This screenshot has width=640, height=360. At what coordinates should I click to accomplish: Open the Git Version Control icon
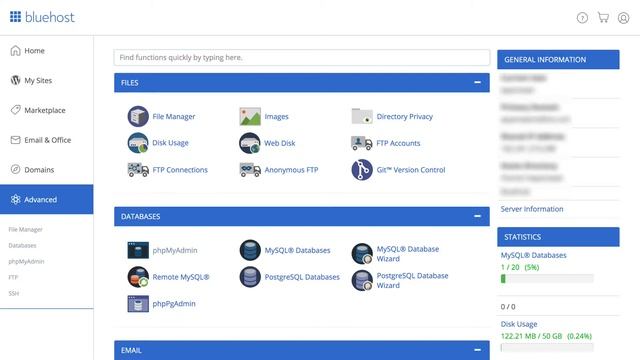click(x=362, y=169)
